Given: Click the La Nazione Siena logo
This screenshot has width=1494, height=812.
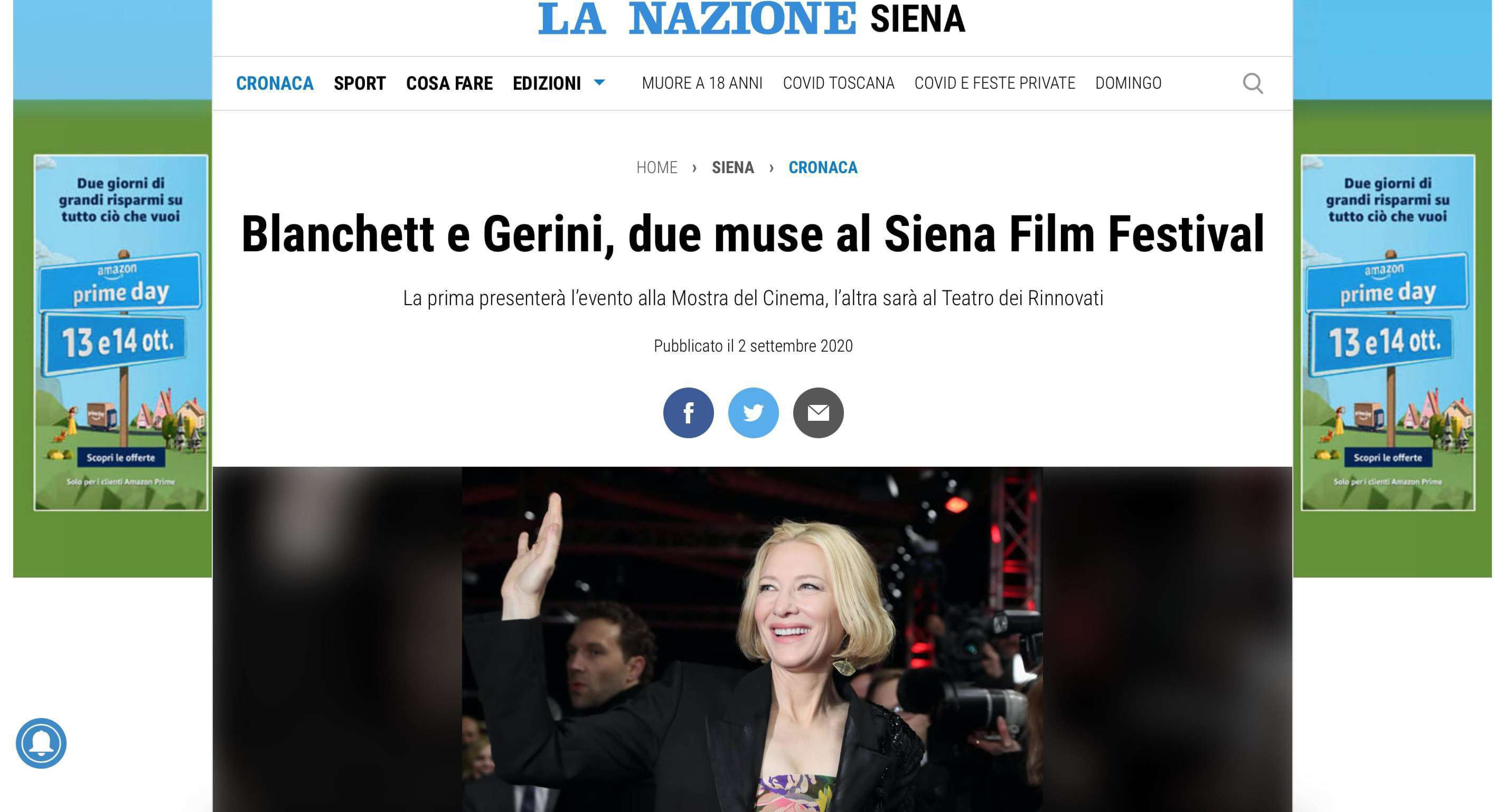Looking at the screenshot, I should click(x=752, y=19).
